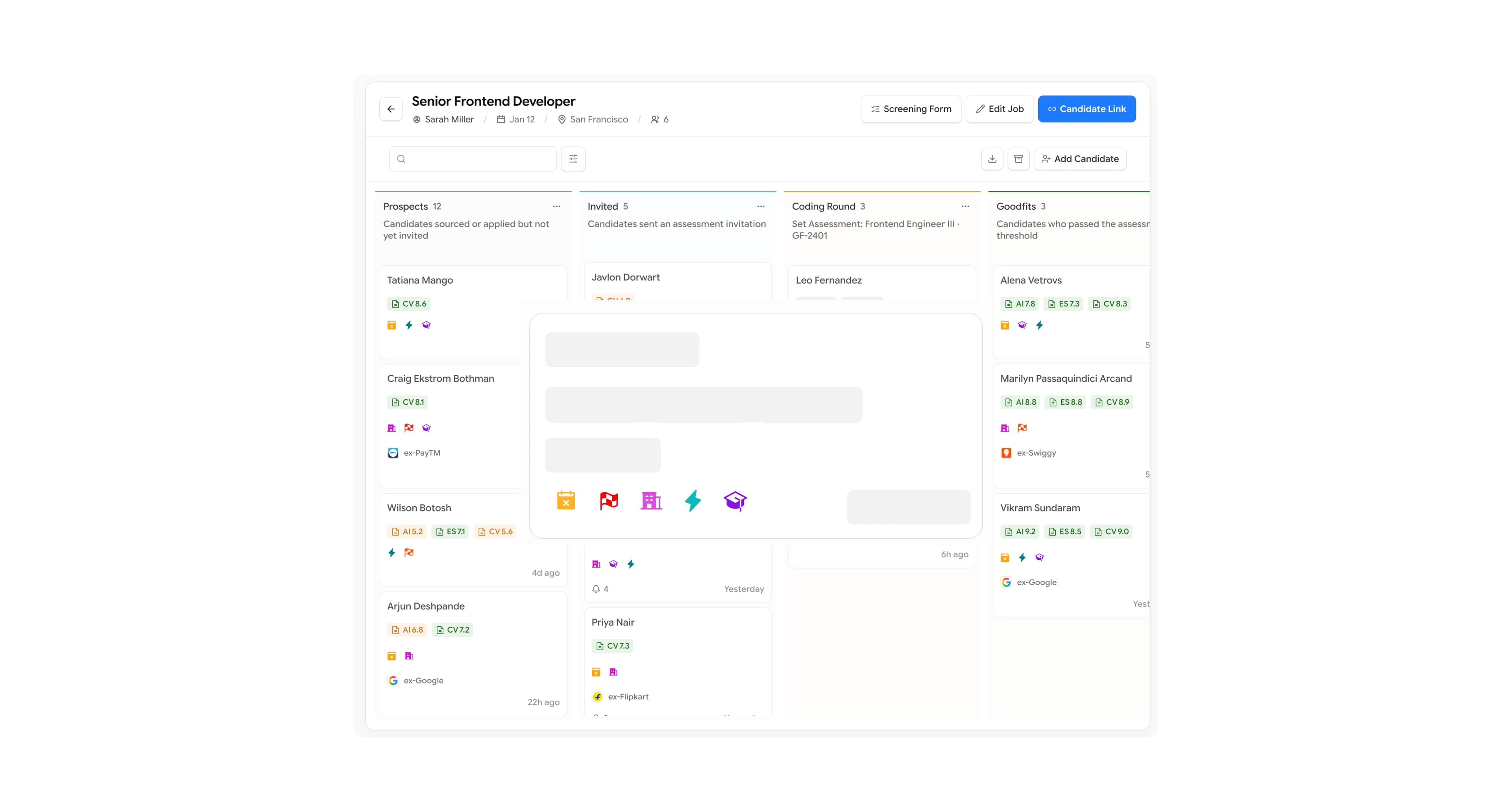Click the large calendar icon in popup
This screenshot has height=812, width=1511.
(565, 501)
